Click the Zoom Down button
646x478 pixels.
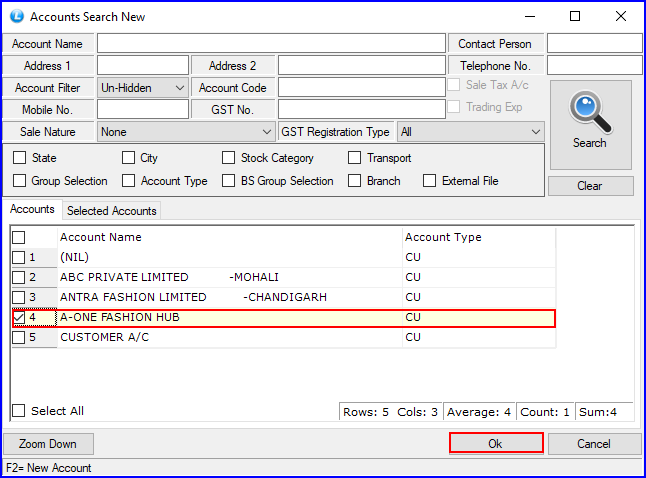tap(48, 443)
